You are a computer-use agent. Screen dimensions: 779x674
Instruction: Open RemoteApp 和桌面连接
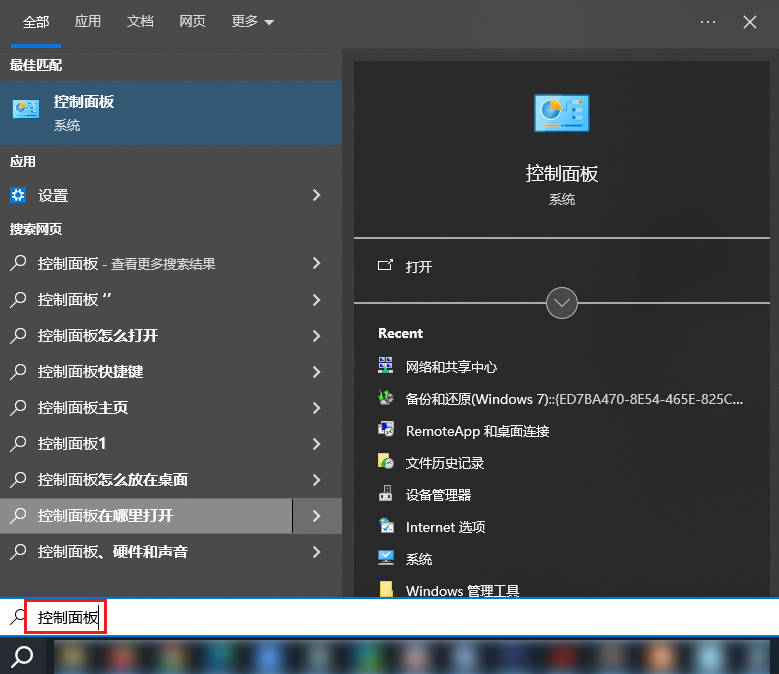click(477, 431)
